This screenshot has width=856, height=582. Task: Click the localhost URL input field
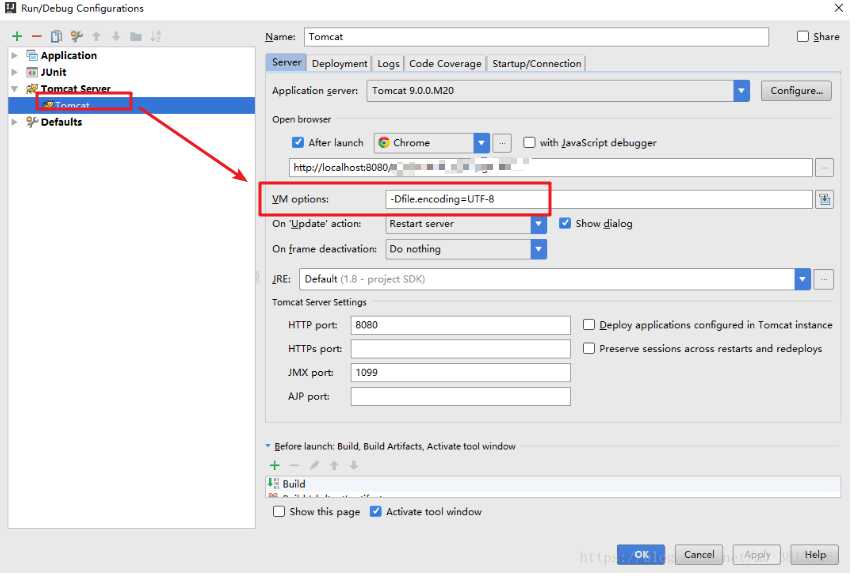click(x=550, y=168)
